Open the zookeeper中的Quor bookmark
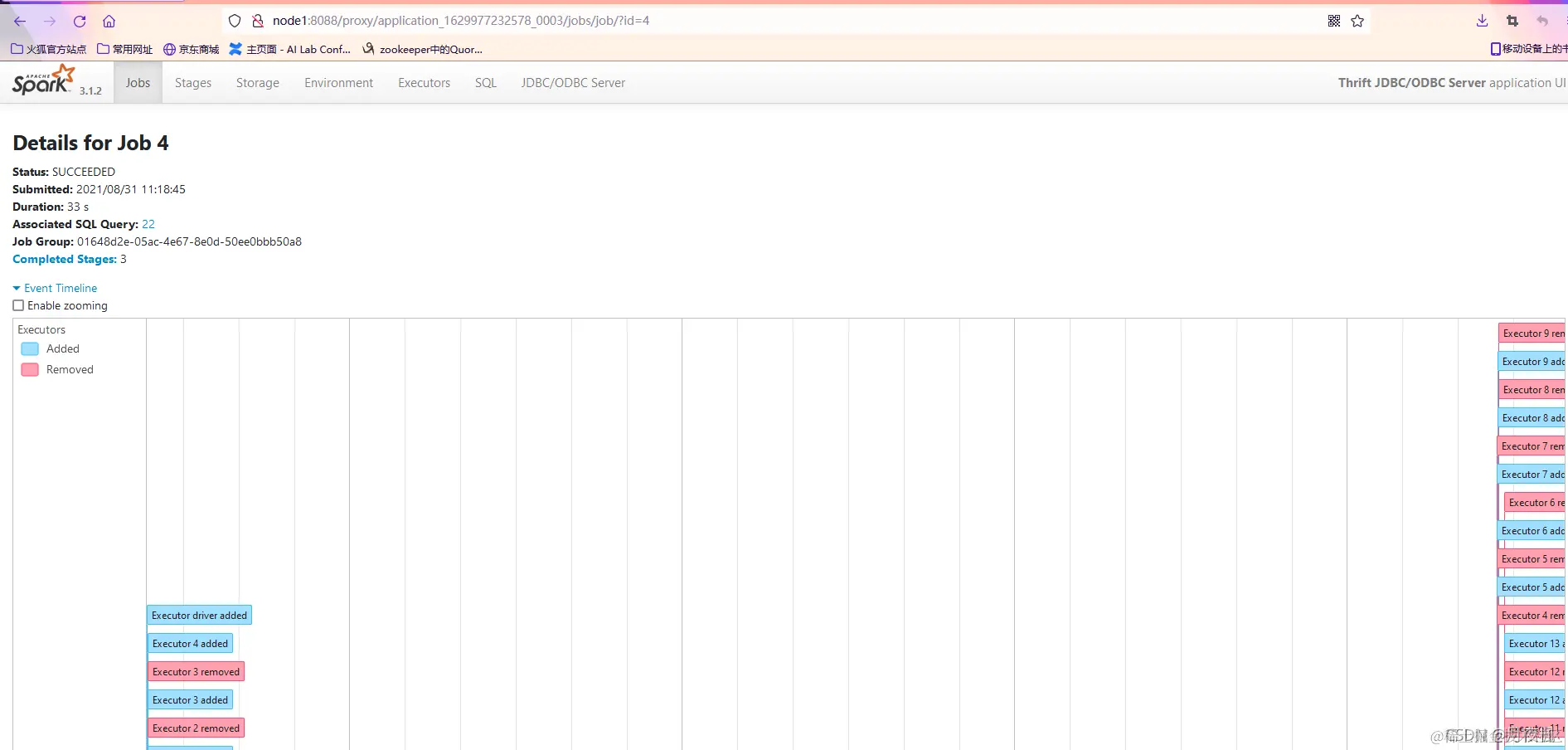 coord(423,49)
